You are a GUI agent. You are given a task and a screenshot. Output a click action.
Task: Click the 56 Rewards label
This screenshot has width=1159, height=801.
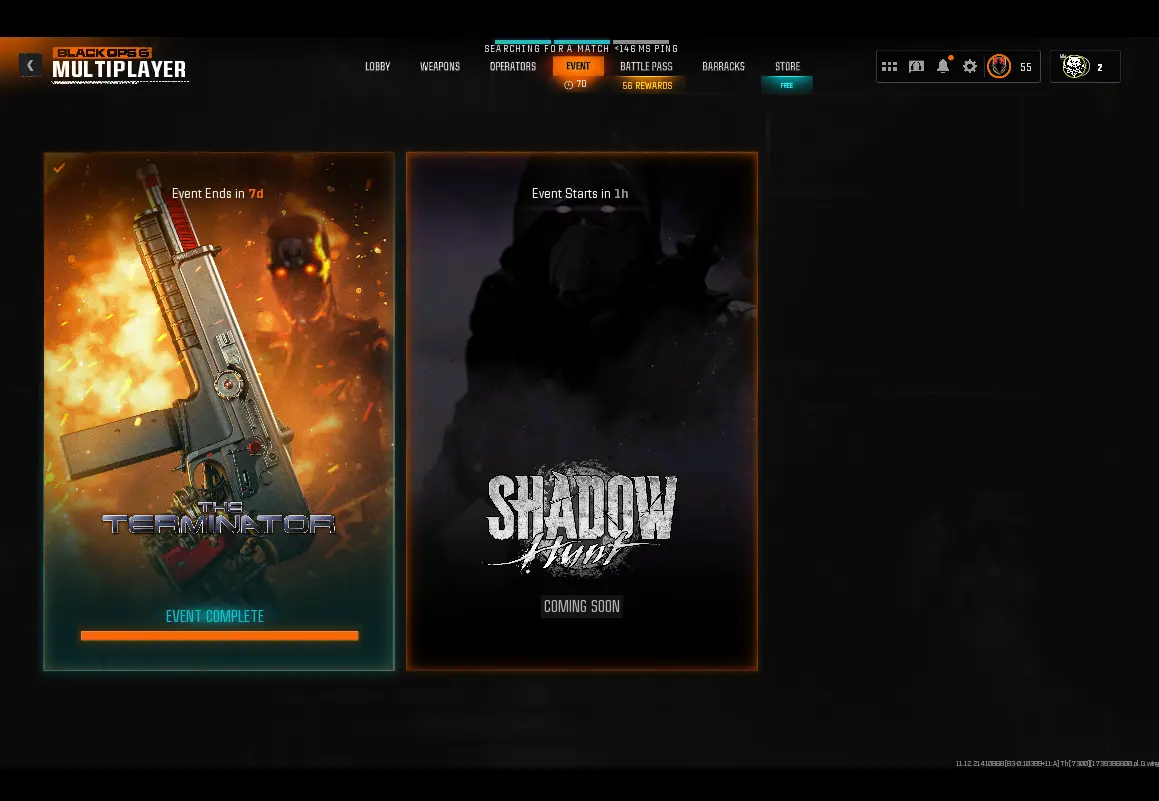coord(648,86)
